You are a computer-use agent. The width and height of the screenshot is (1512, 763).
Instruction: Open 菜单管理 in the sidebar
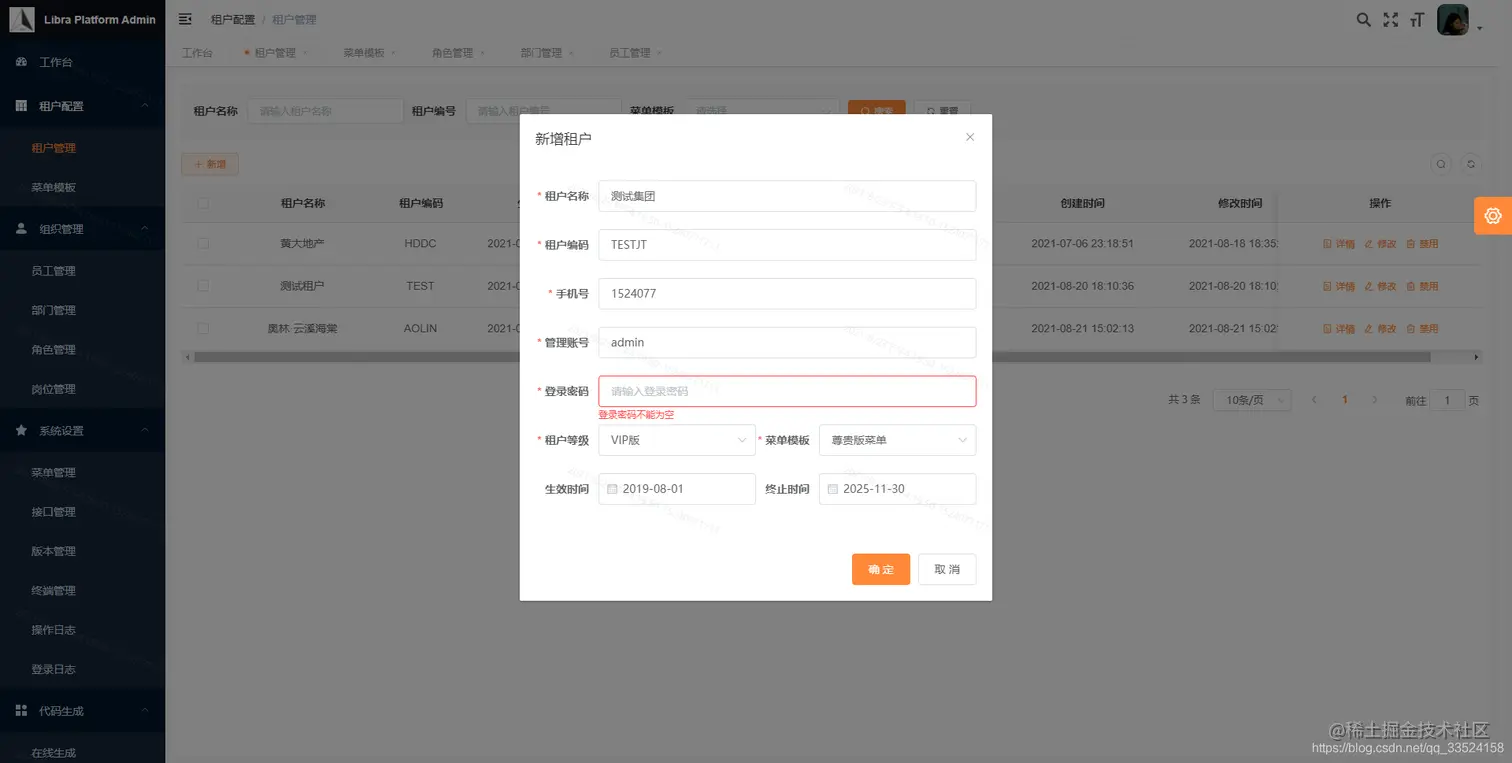53,472
